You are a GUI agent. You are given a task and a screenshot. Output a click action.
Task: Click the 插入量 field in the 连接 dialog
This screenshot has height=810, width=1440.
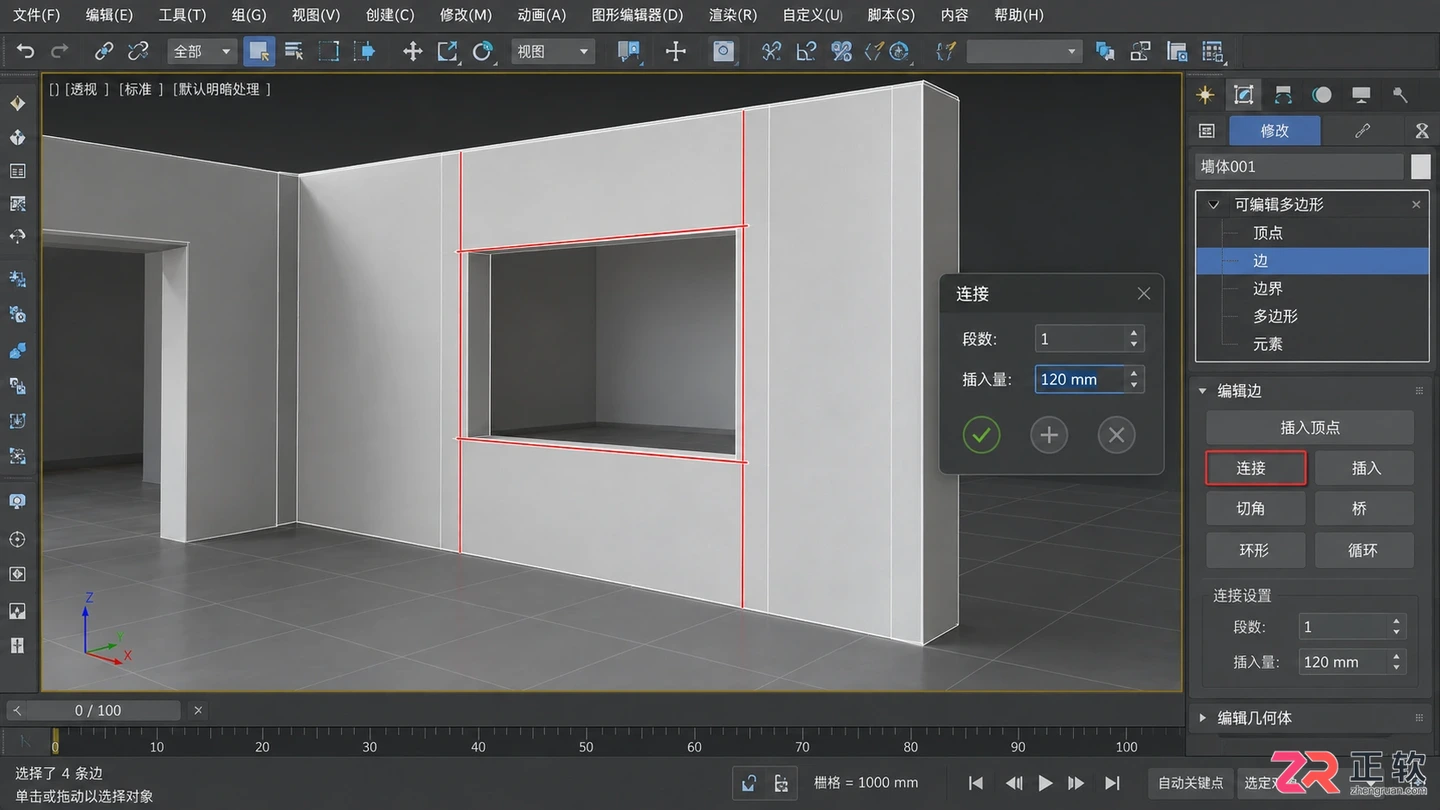pos(1080,380)
